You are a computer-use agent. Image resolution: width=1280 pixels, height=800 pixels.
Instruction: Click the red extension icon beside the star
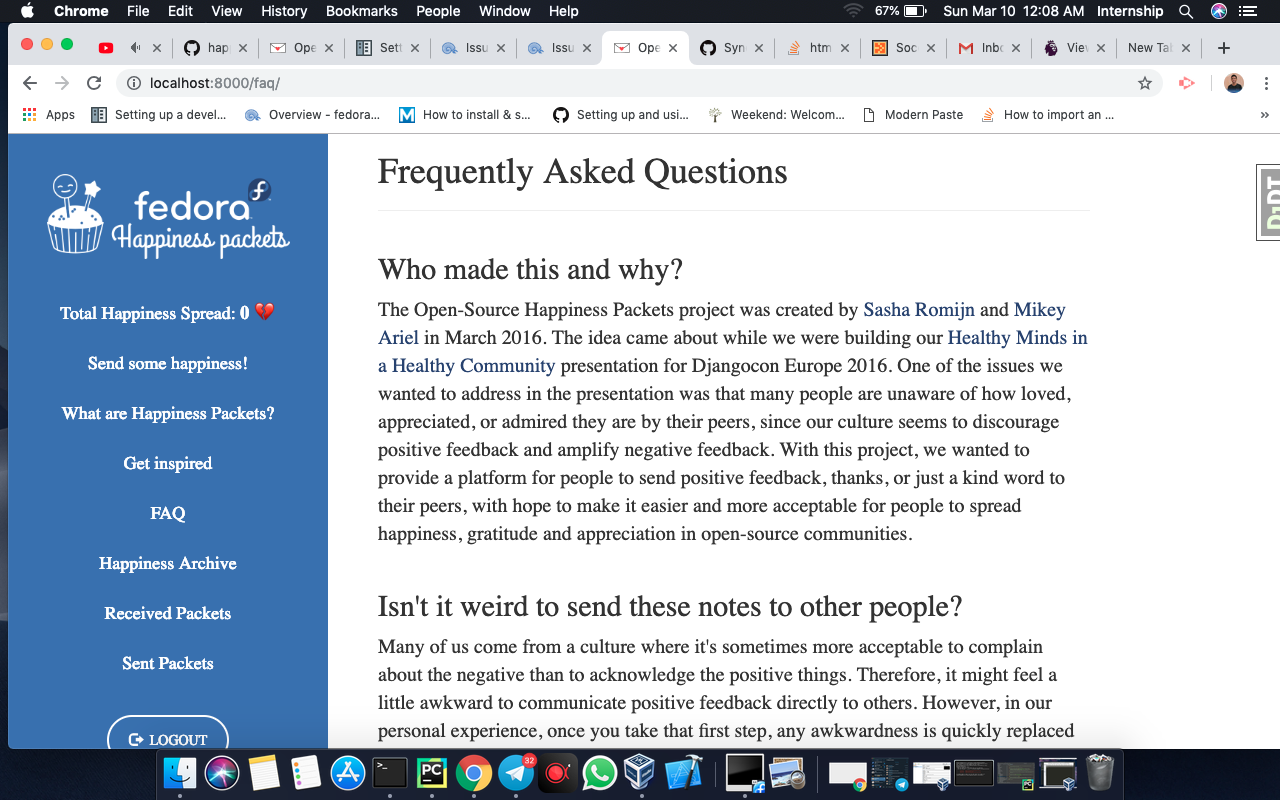(x=1187, y=83)
